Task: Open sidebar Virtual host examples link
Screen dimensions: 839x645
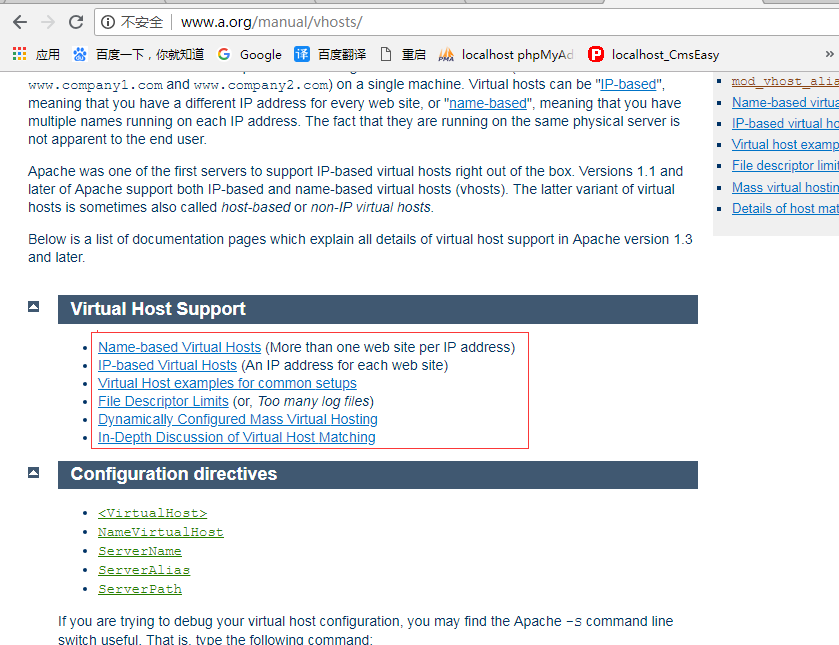Action: 785,145
